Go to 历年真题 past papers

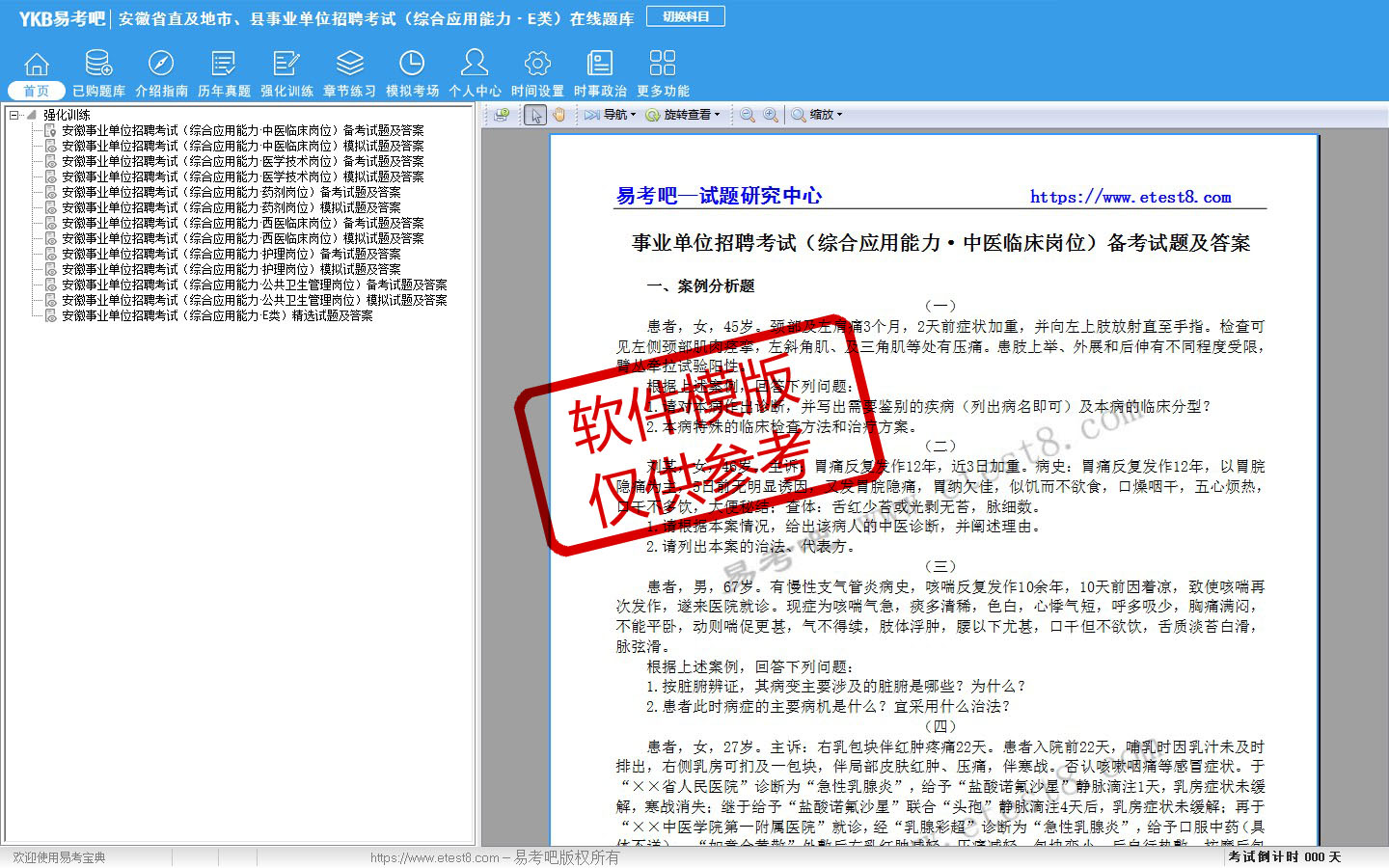click(x=224, y=65)
